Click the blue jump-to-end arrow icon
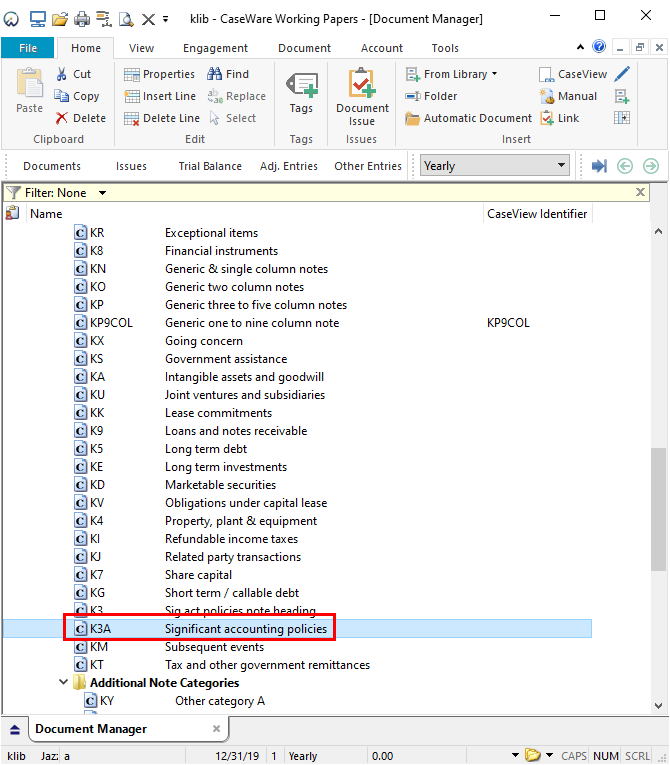The height and width of the screenshot is (765, 670). coord(599,166)
